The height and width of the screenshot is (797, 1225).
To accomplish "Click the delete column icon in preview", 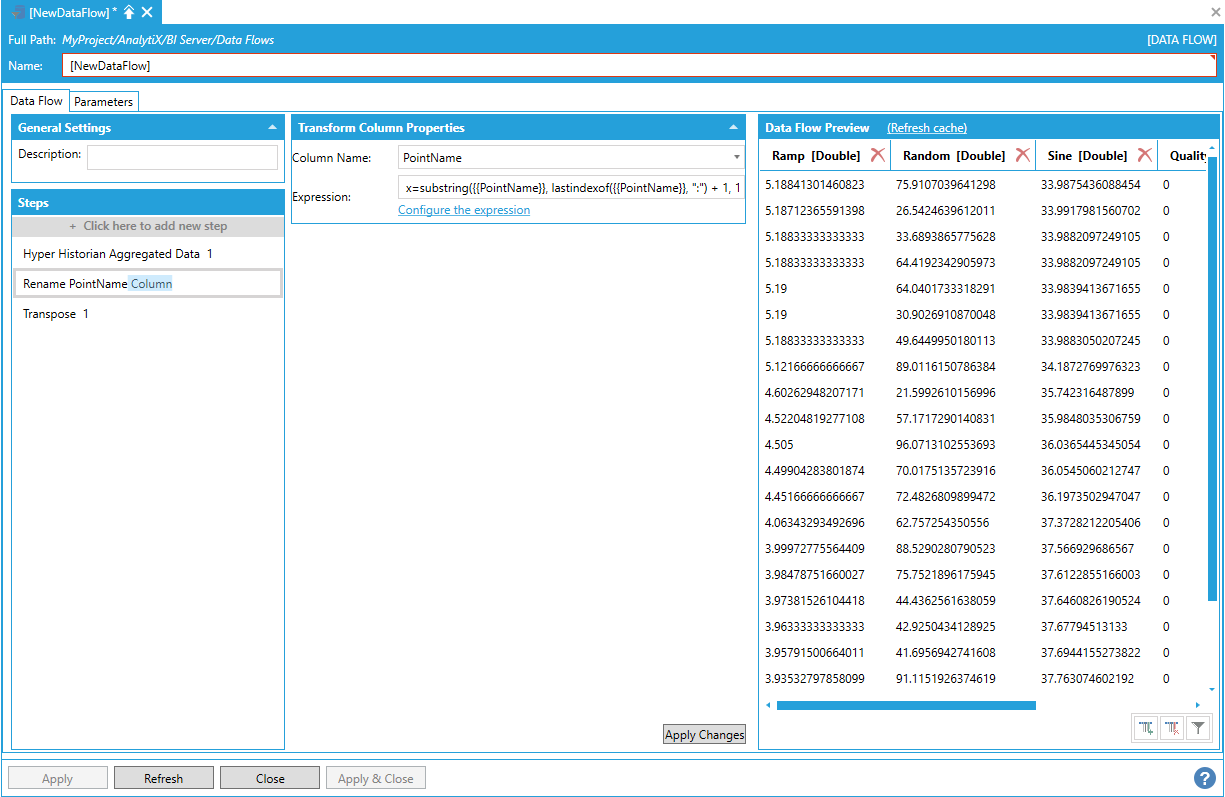I will 1171,729.
